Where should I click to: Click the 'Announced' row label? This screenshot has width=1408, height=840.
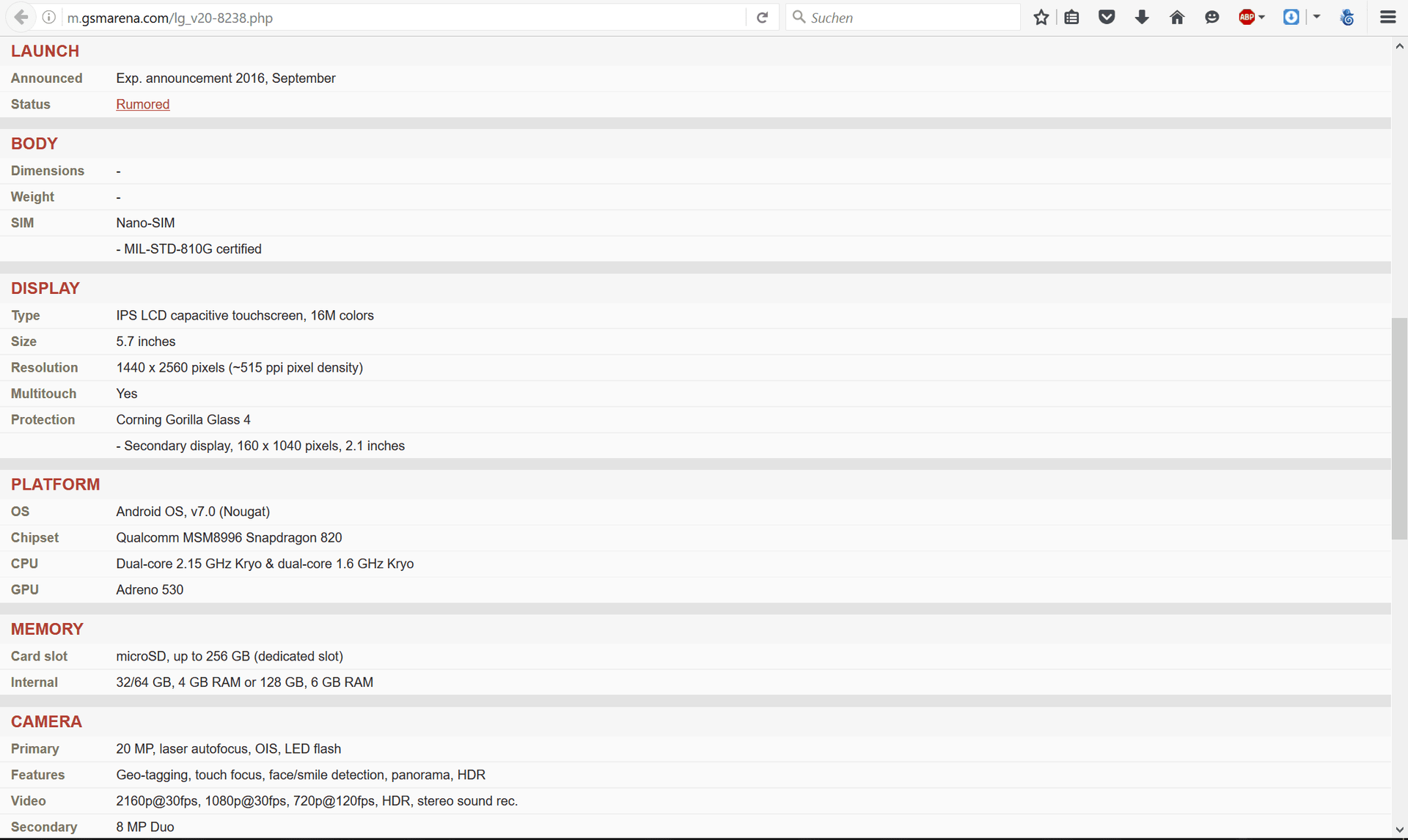46,78
